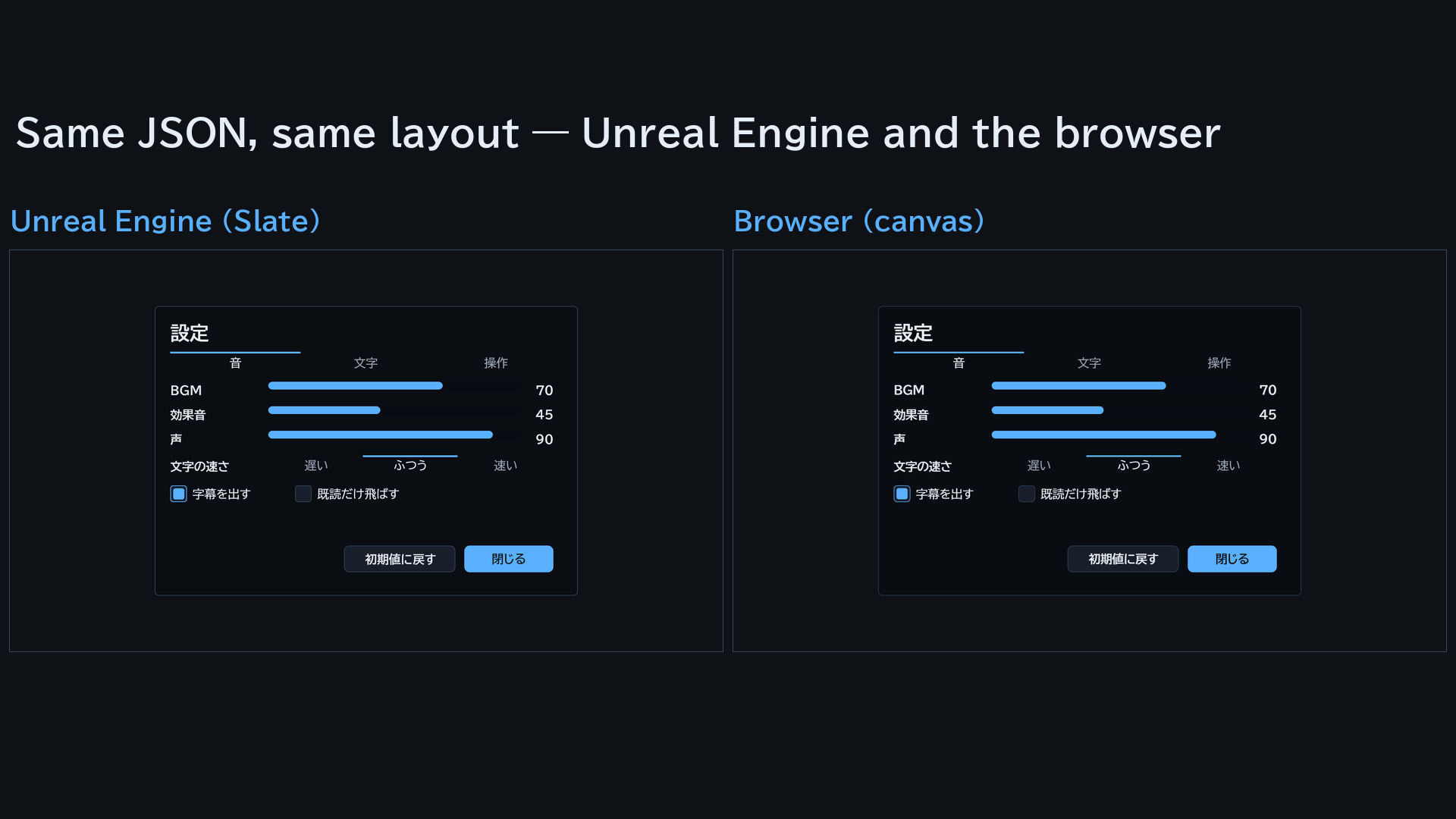Screen dimensions: 1456x819
Task: Click 設定 title in Browser panel
Action: click(913, 333)
